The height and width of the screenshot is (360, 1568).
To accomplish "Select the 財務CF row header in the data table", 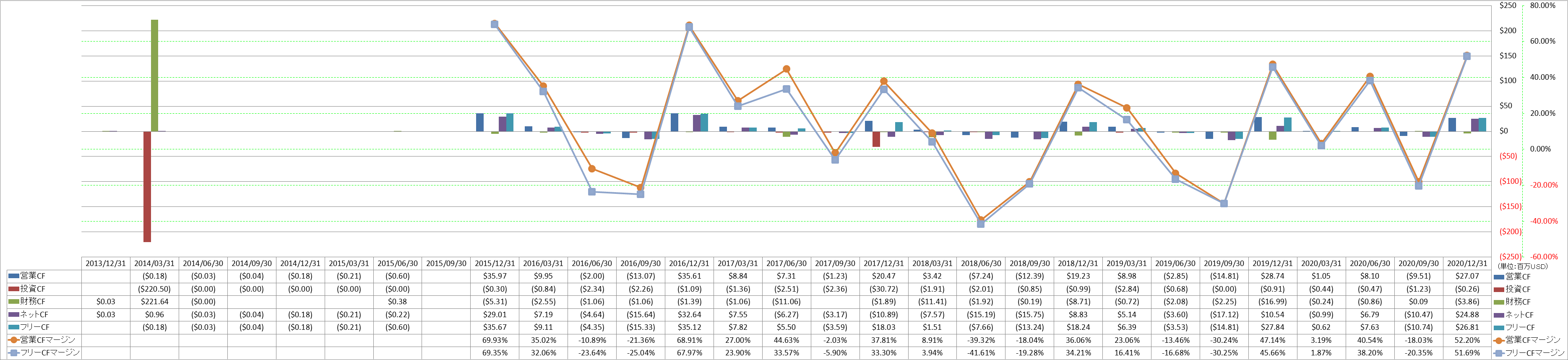I will [44, 302].
